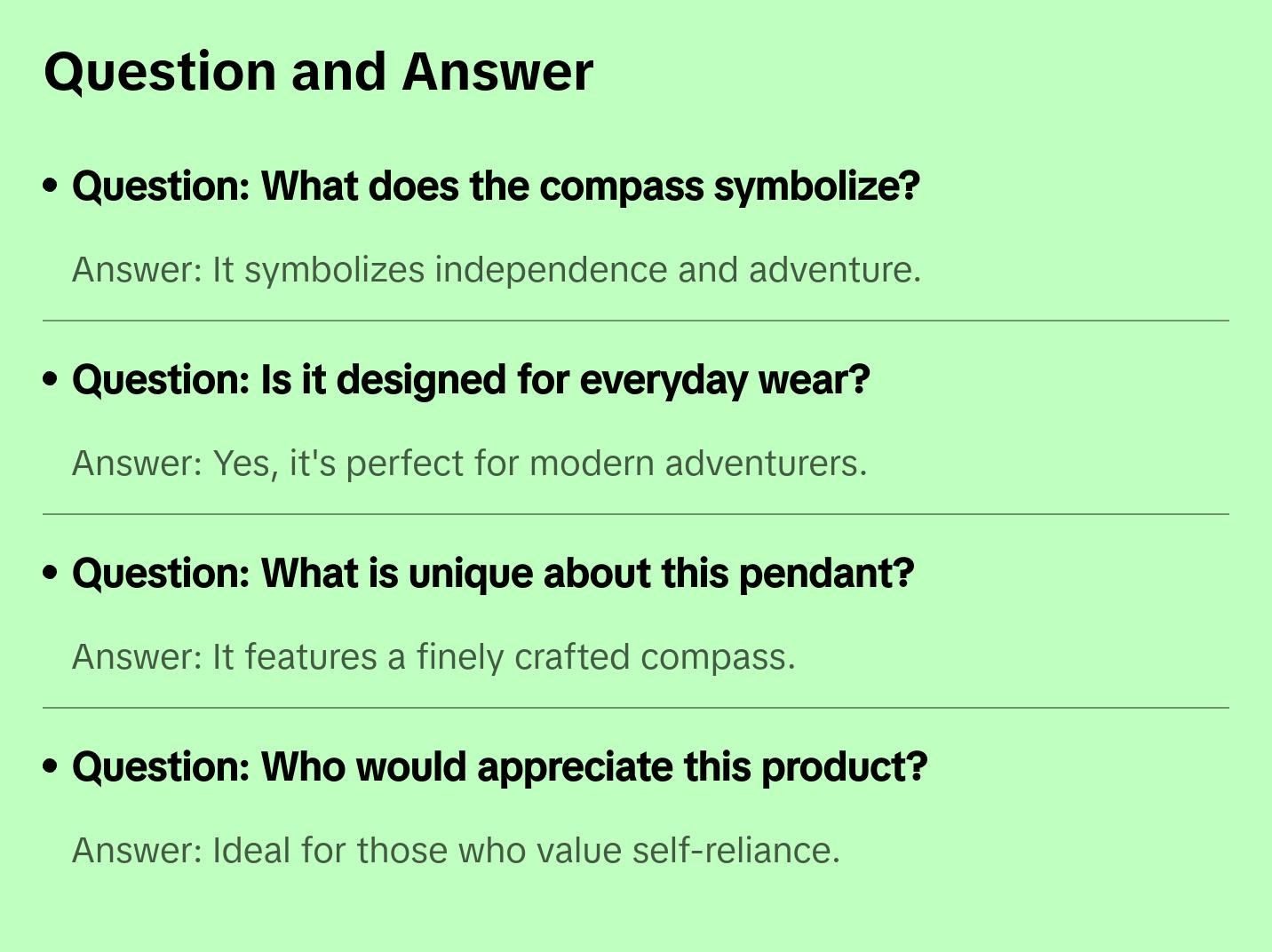Click the answer about independence and adventure
1272x952 pixels.
[x=497, y=270]
